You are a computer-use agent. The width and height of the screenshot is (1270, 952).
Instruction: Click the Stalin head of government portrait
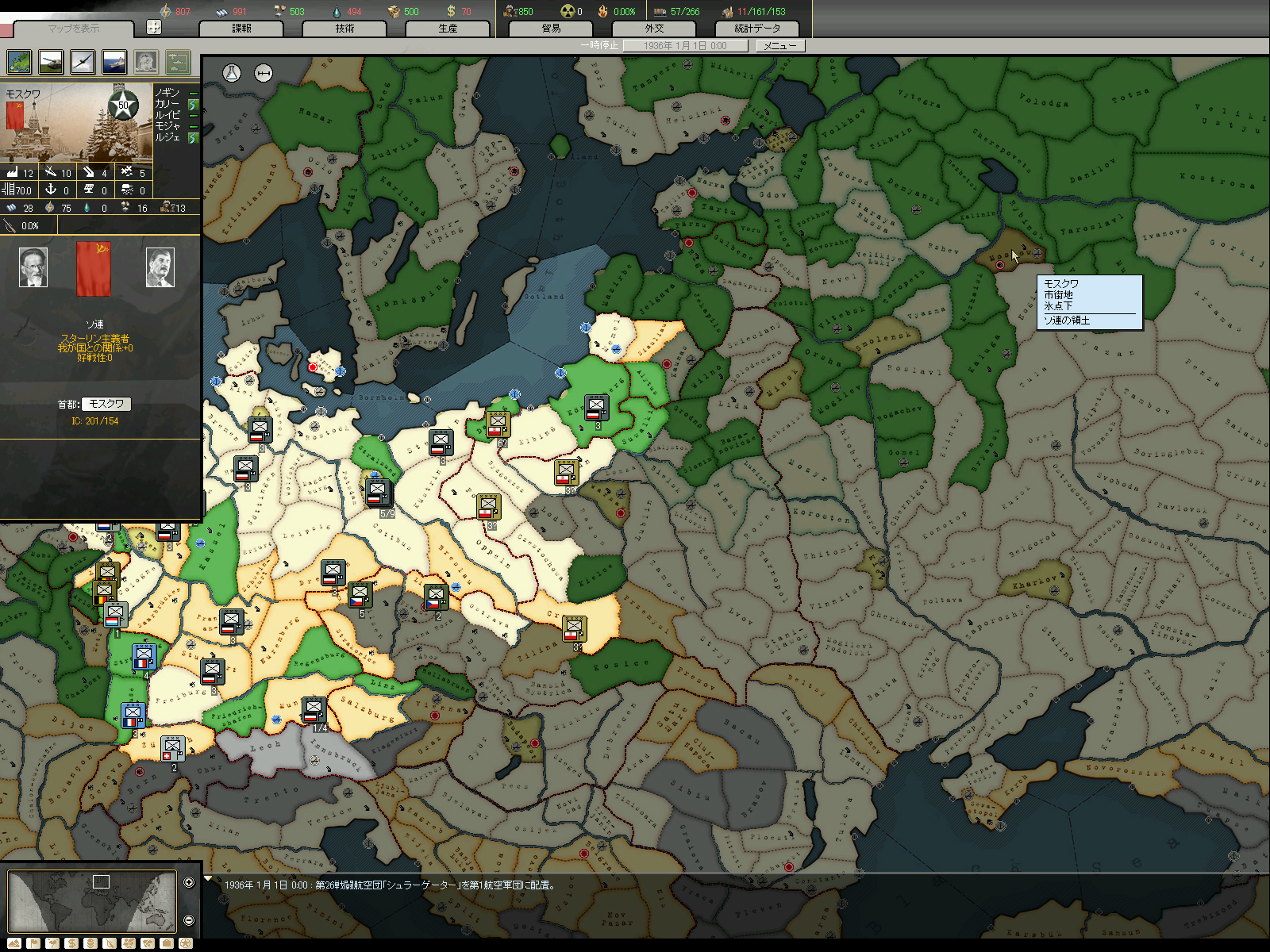[x=160, y=267]
